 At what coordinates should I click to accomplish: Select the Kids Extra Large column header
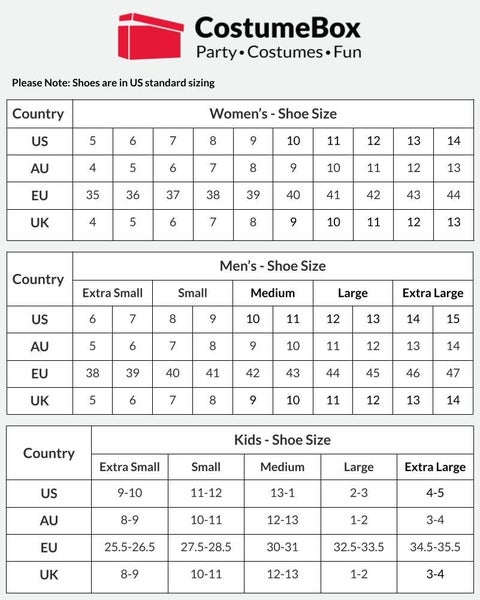[x=435, y=467]
